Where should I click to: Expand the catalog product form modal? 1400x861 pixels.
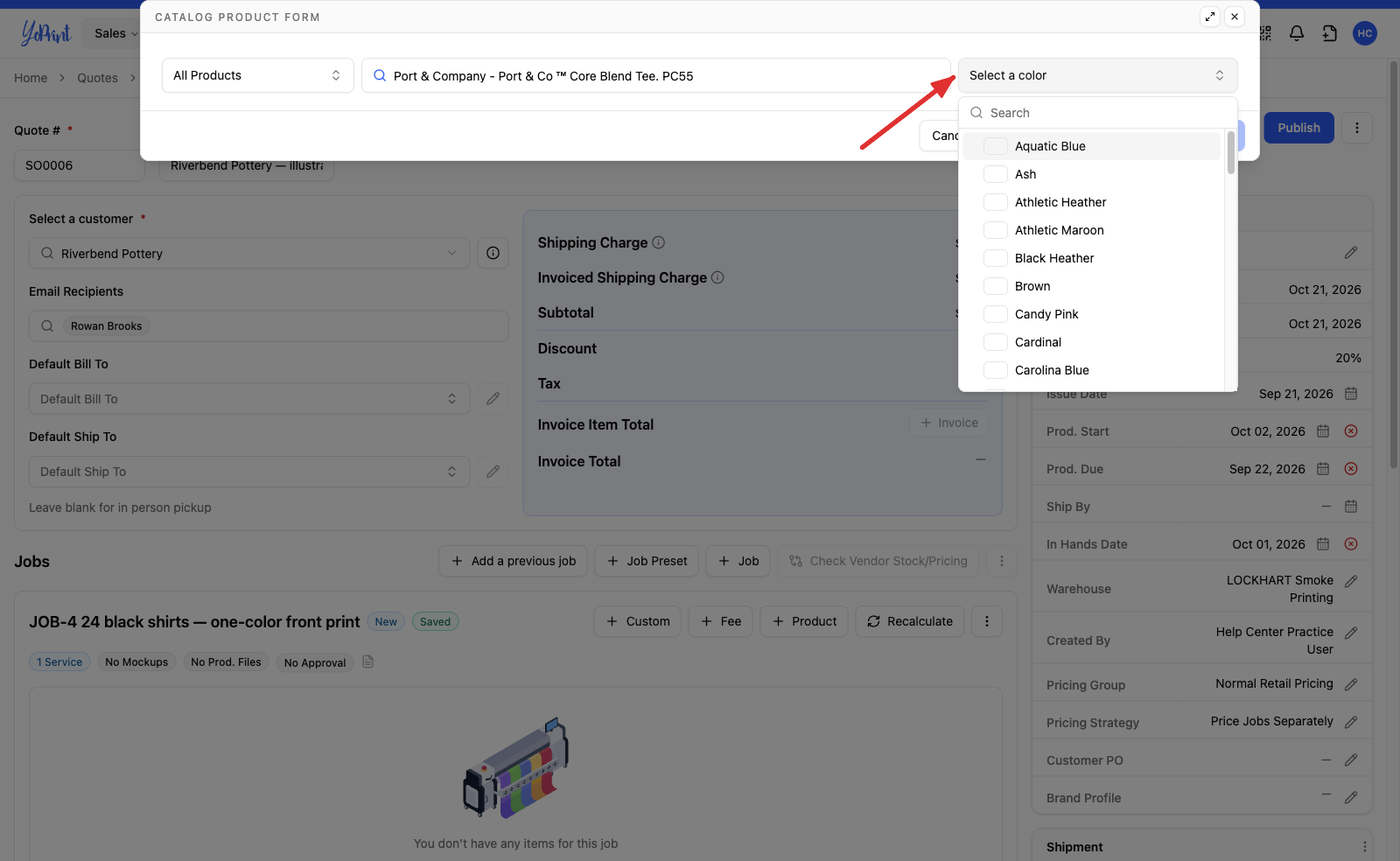pyautogui.click(x=1210, y=17)
